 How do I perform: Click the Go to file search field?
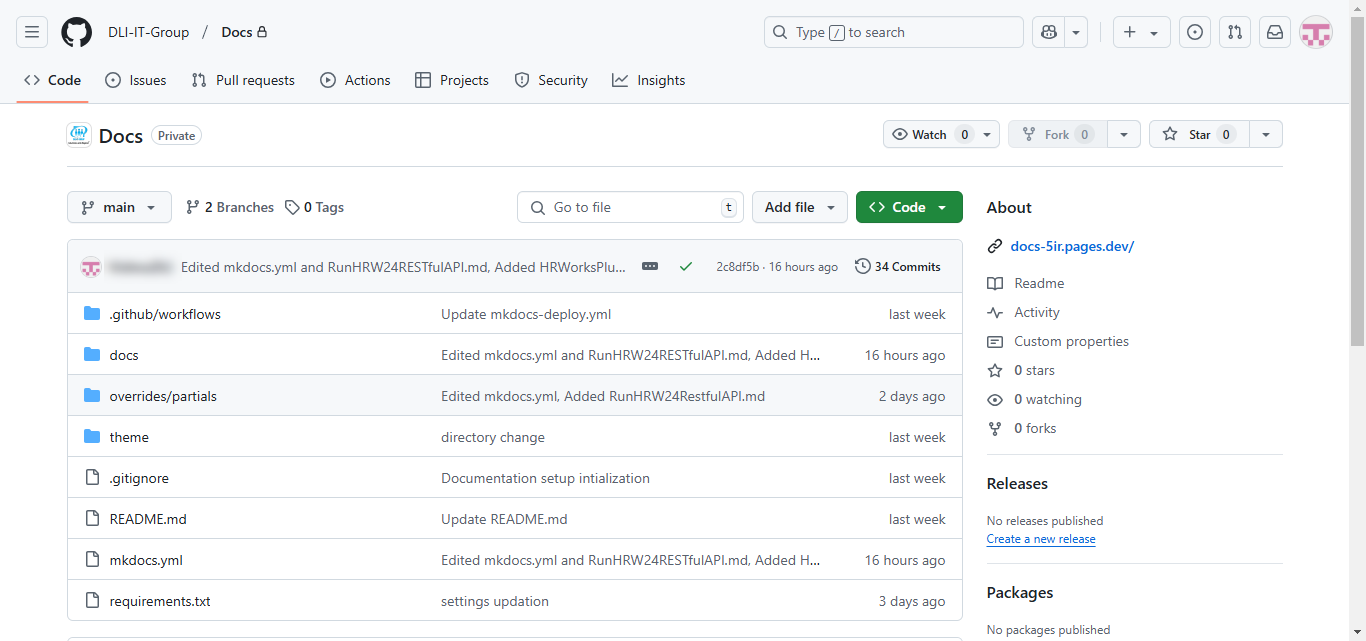pyautogui.click(x=630, y=207)
